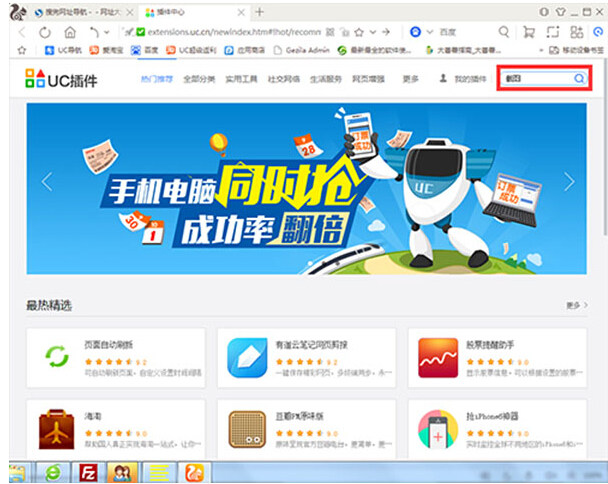
Task: Open the UC Browser taskbar icon
Action: coord(194,473)
